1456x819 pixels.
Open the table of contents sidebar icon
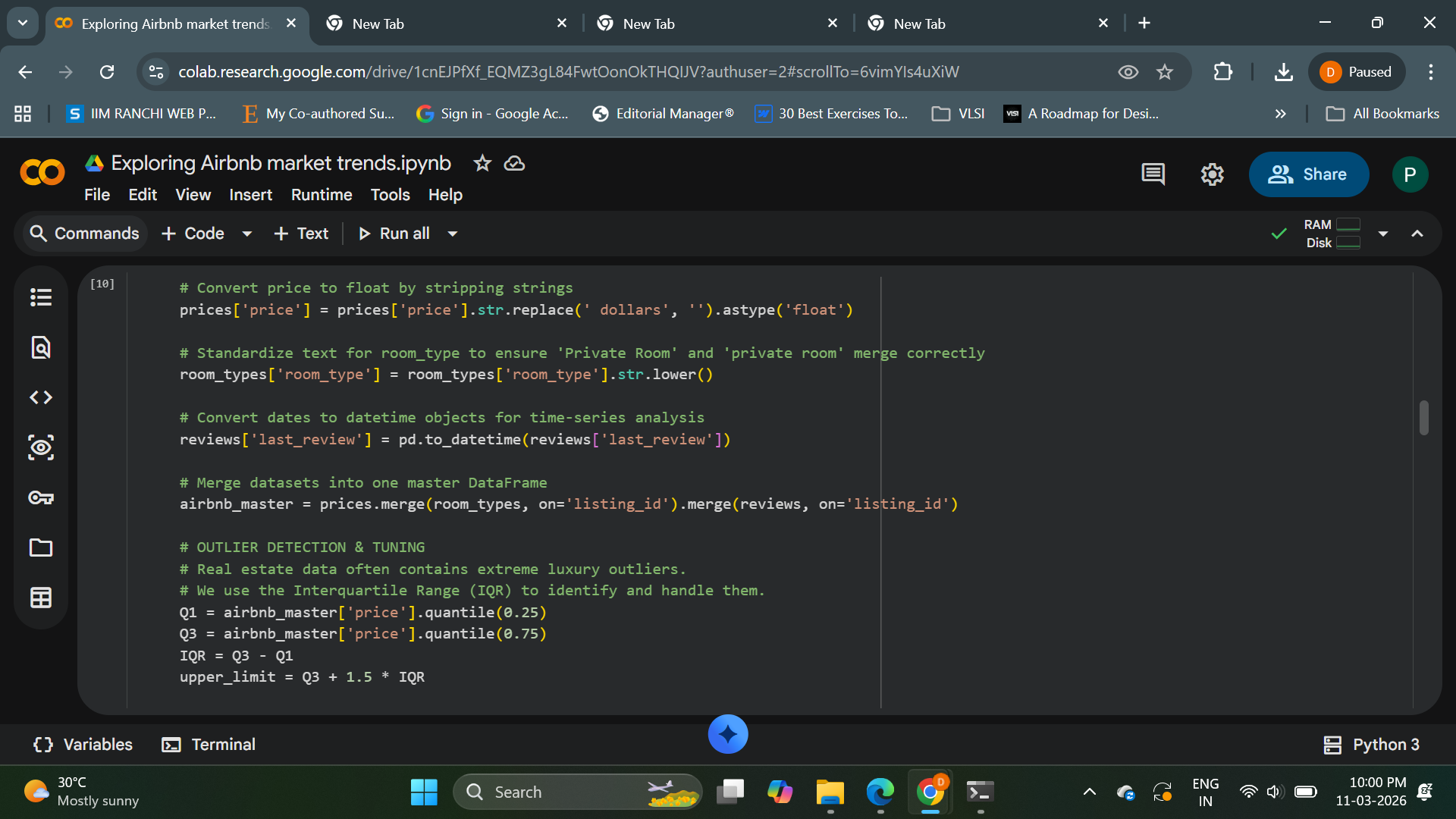[41, 297]
